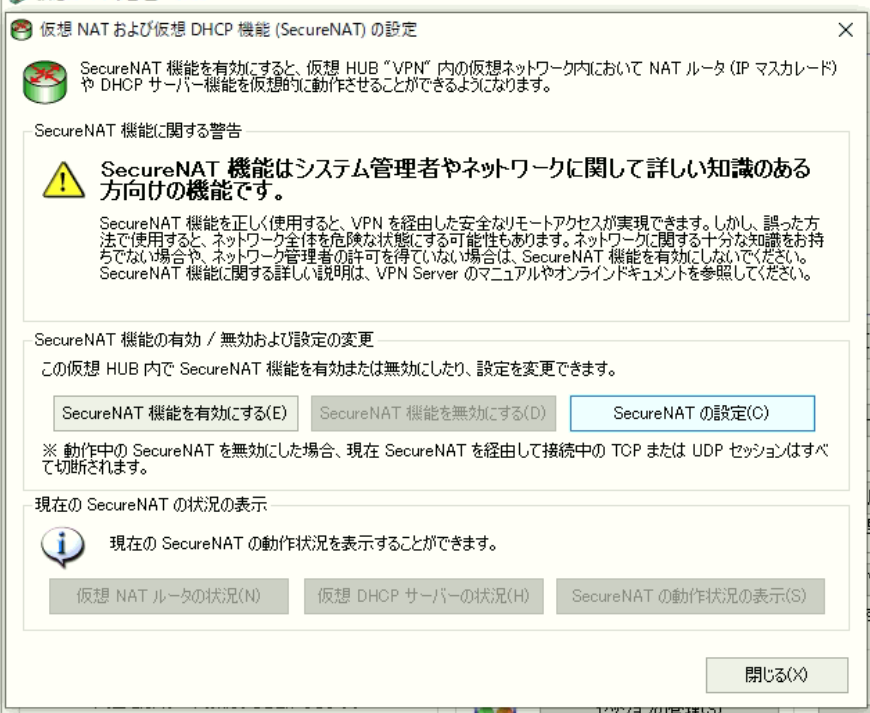The image size is (870, 713).
Task: Close dialog with 閉じる(X) button
Action: point(777,675)
